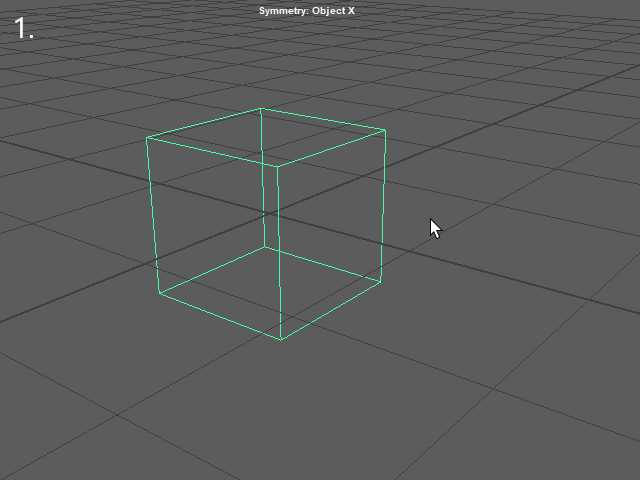
Task: Select the top face's front-right edge
Action: pyautogui.click(x=331, y=148)
